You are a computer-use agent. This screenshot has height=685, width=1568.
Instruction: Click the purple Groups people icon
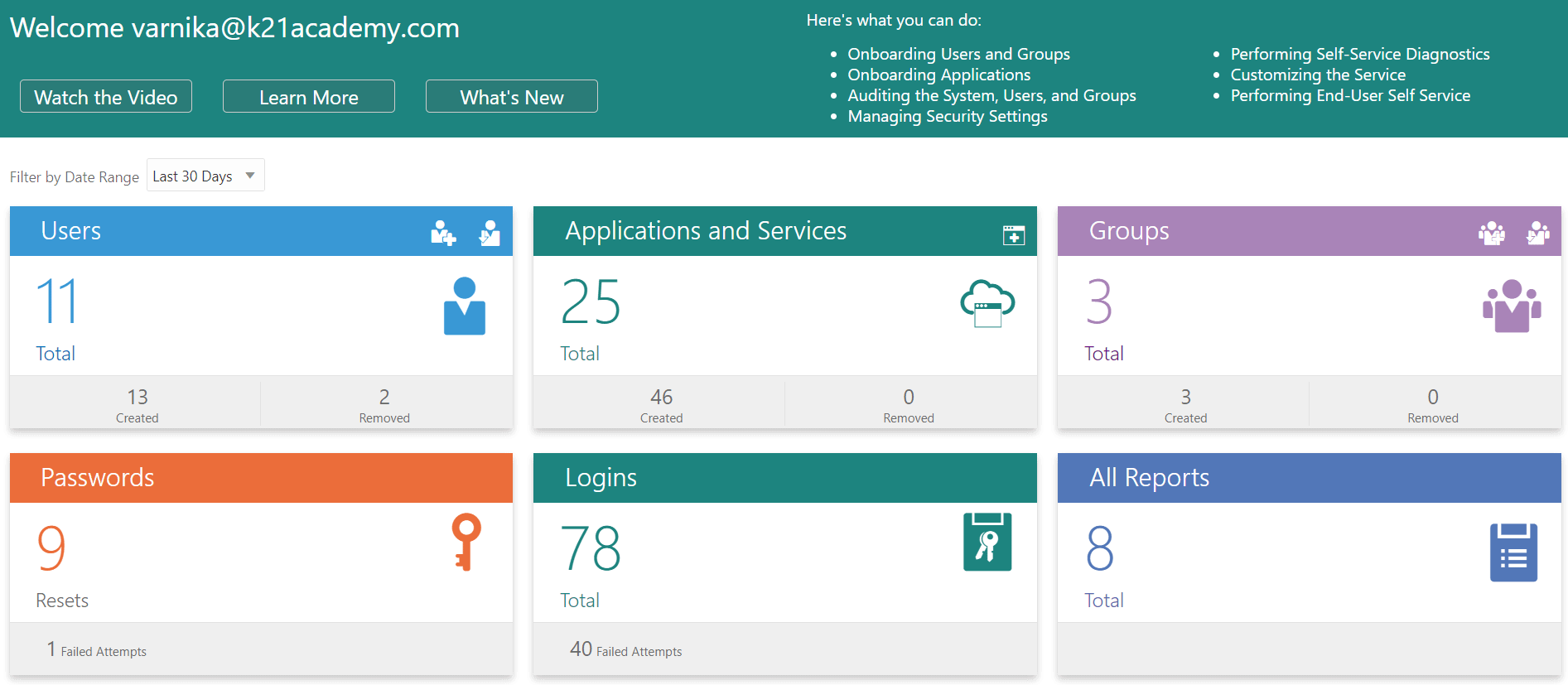[x=1511, y=306]
